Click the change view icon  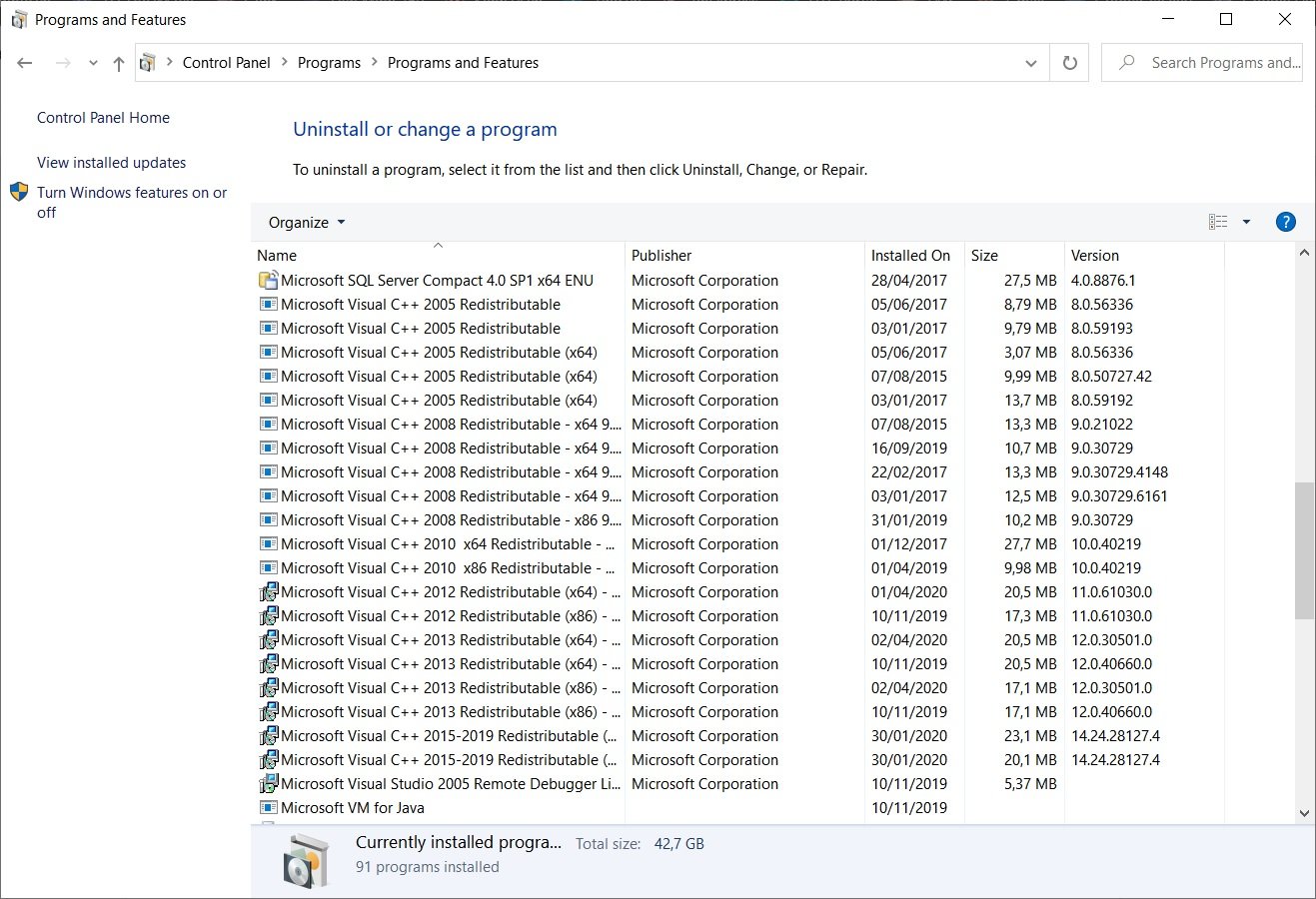1218,222
